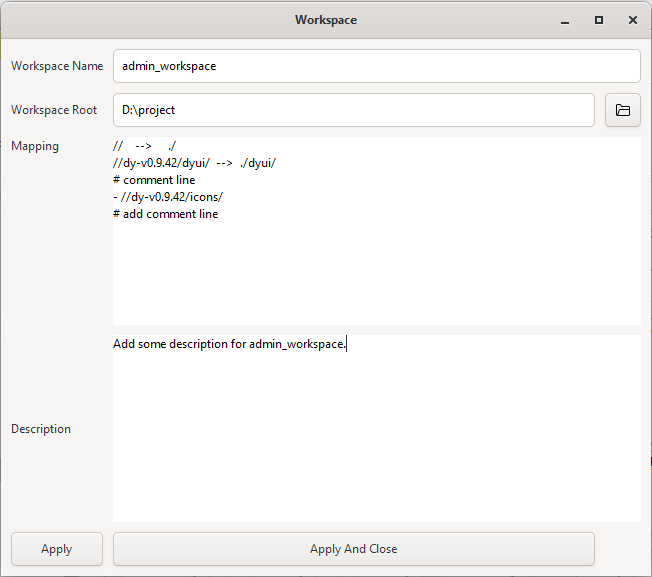Viewport: 652px width, 577px height.
Task: Open the folder browser for Workspace Root
Action: (x=622, y=110)
